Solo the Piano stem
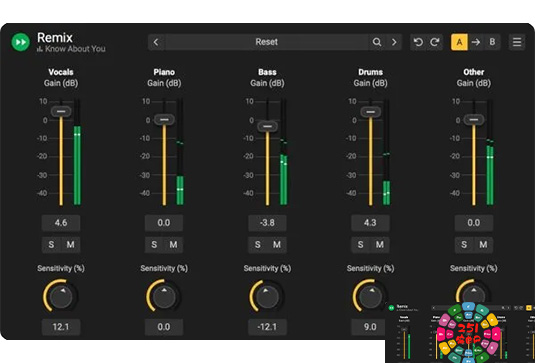 point(154,245)
